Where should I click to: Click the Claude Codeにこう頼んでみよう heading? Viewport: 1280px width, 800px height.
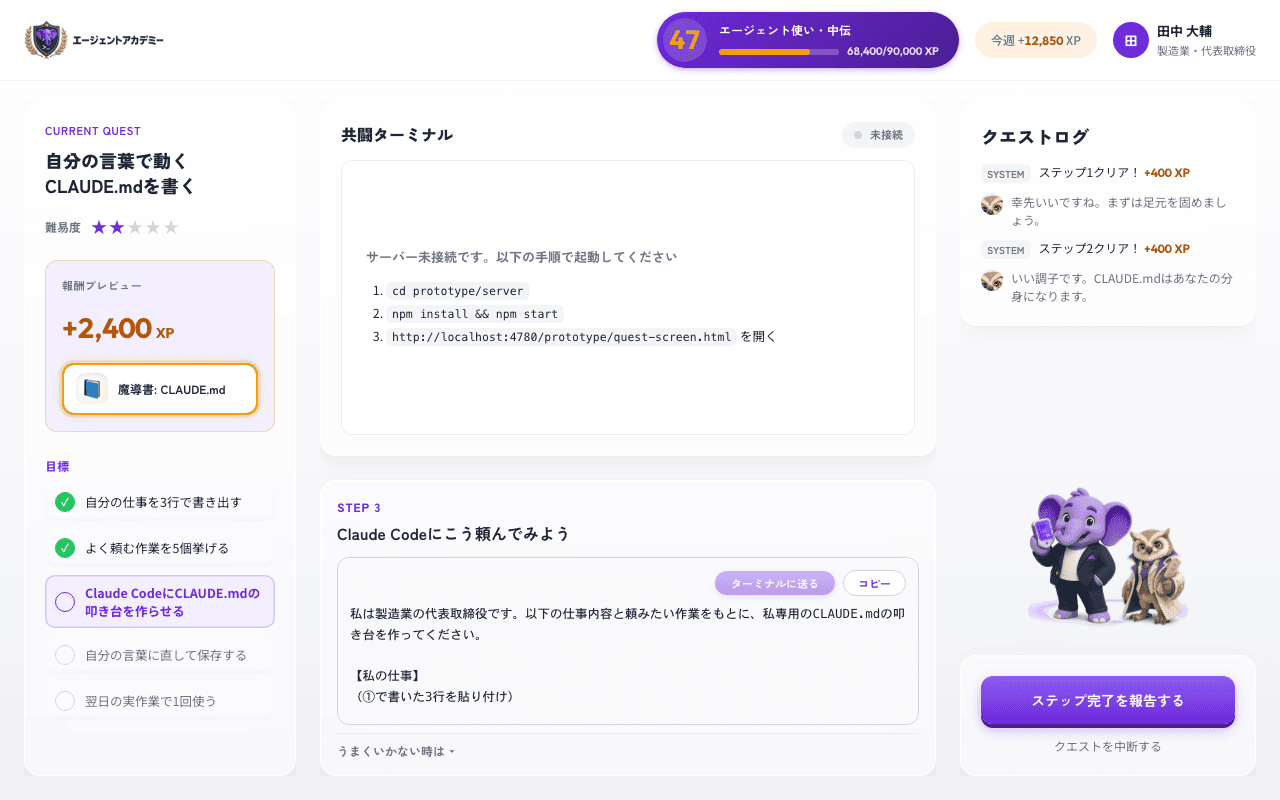point(453,534)
